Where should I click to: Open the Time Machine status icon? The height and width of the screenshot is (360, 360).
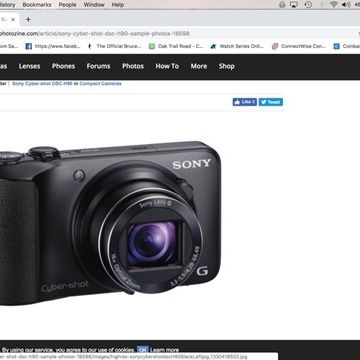308,4
